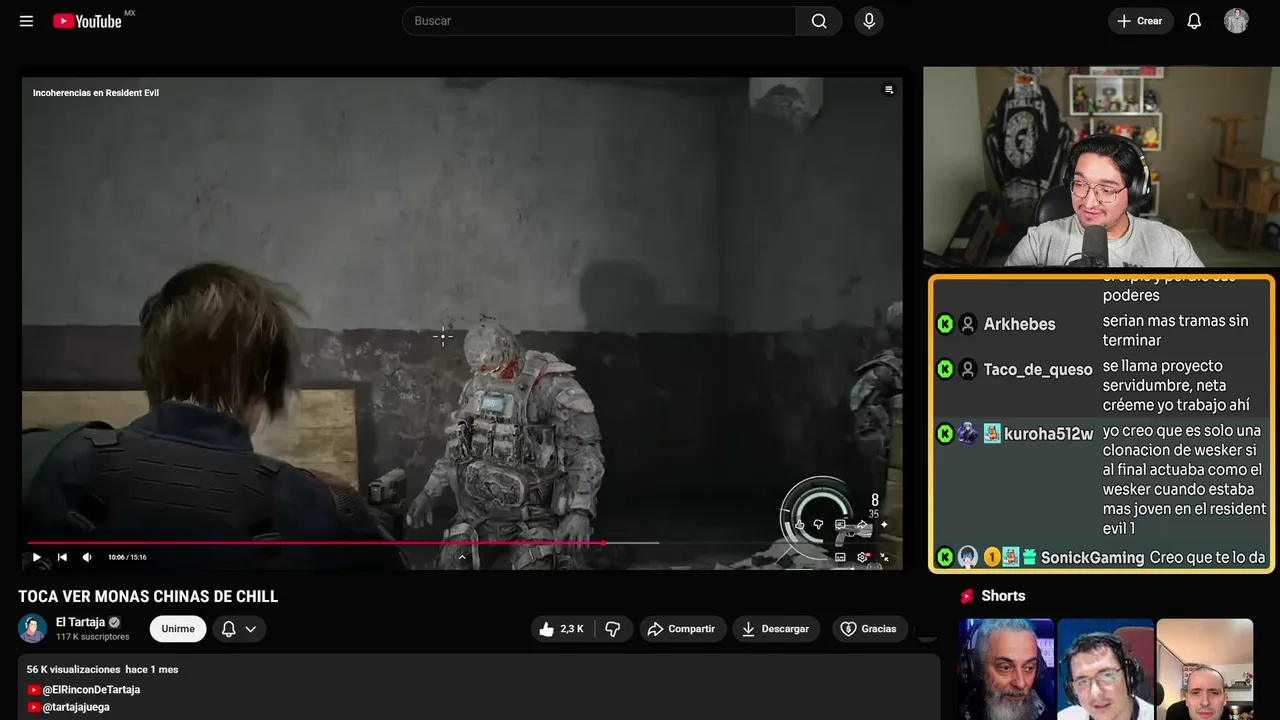Viewport: 1280px width, 720px height.
Task: Click the 10:06 / 15:16 time display
Action: coord(127,557)
